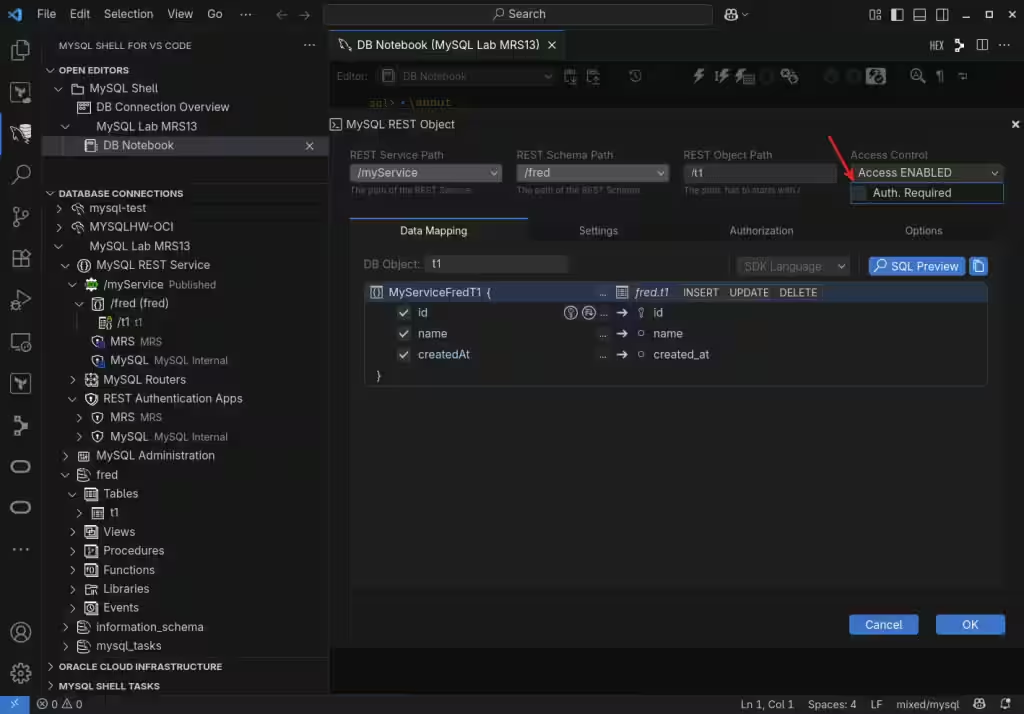Click the OK button
The width and height of the screenshot is (1024, 714).
pyautogui.click(x=970, y=625)
